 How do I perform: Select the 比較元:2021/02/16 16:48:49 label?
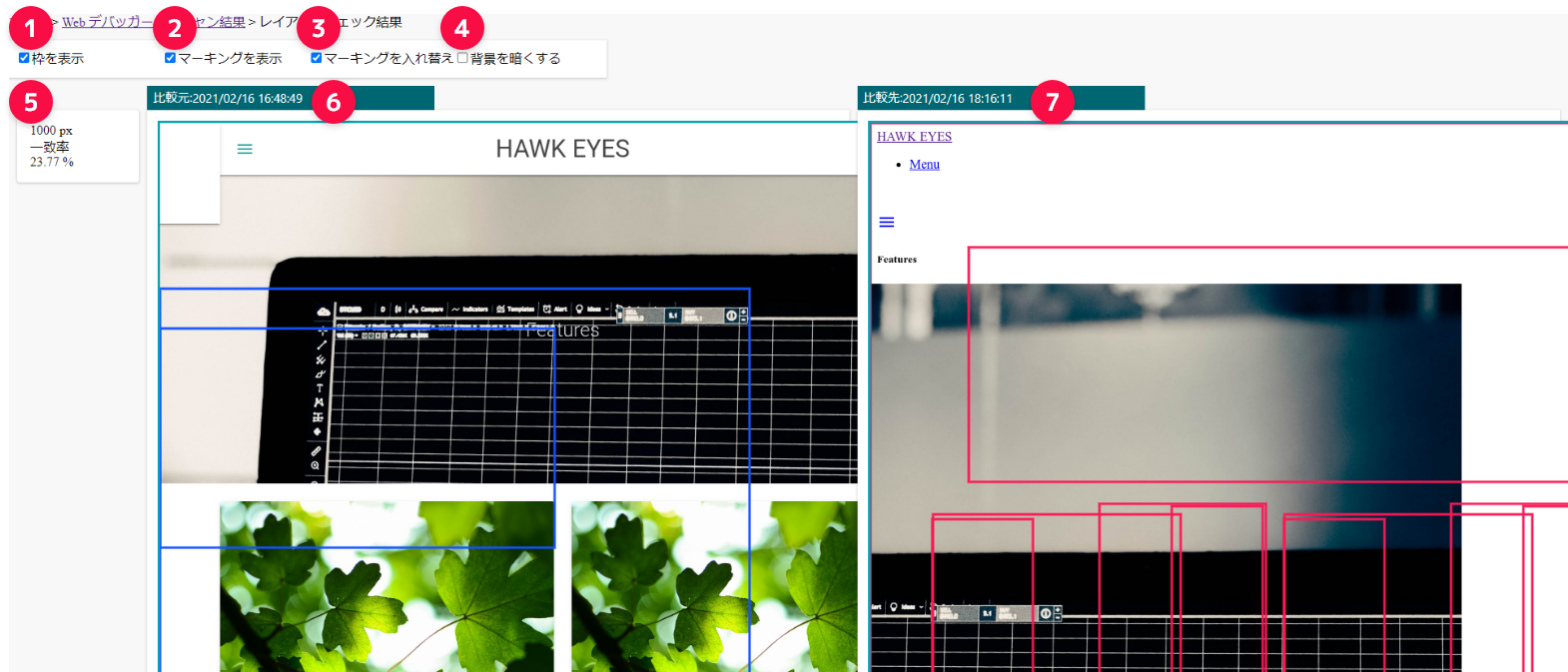[228, 98]
